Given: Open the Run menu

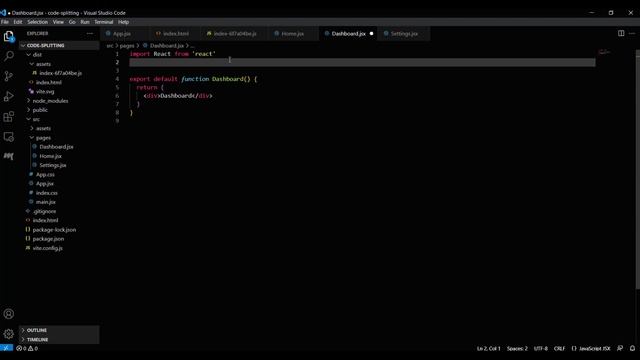Looking at the screenshot, I should (x=85, y=22).
